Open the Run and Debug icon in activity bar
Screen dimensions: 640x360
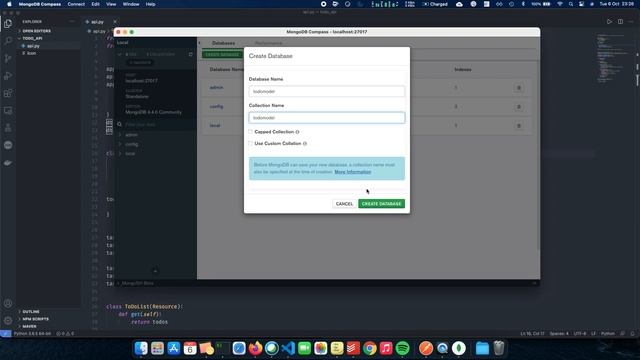pos(8,76)
